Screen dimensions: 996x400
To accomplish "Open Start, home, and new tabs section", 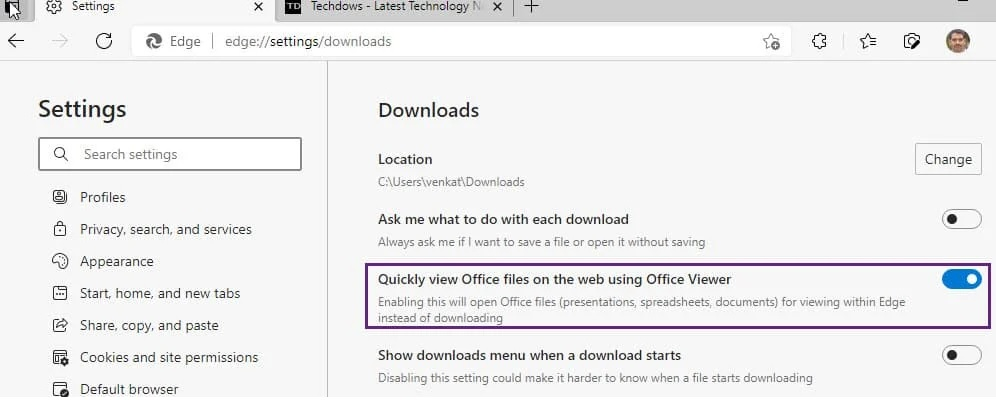I will point(160,293).
